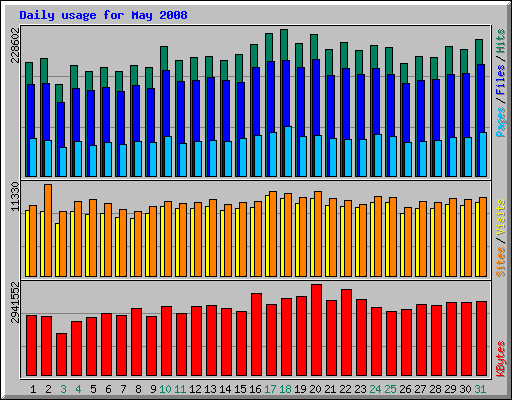
Task: Click green day label 3
Action: [63, 389]
